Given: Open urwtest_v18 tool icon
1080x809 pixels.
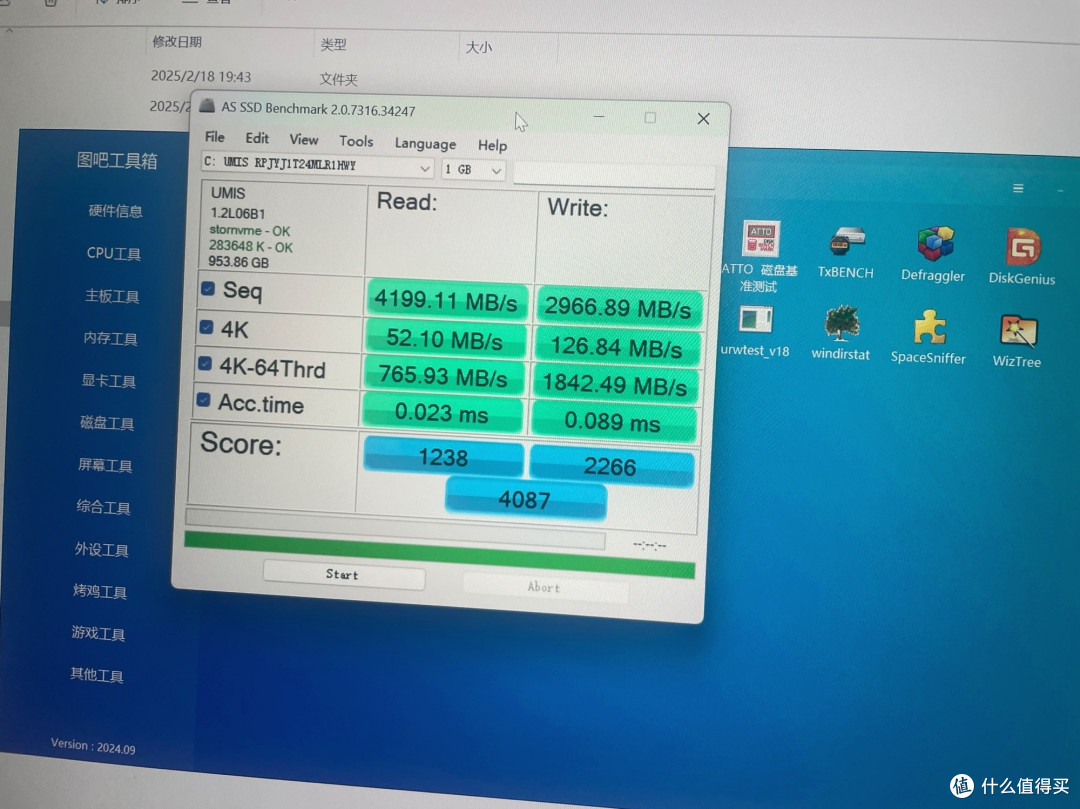Looking at the screenshot, I should pyautogui.click(x=756, y=321).
